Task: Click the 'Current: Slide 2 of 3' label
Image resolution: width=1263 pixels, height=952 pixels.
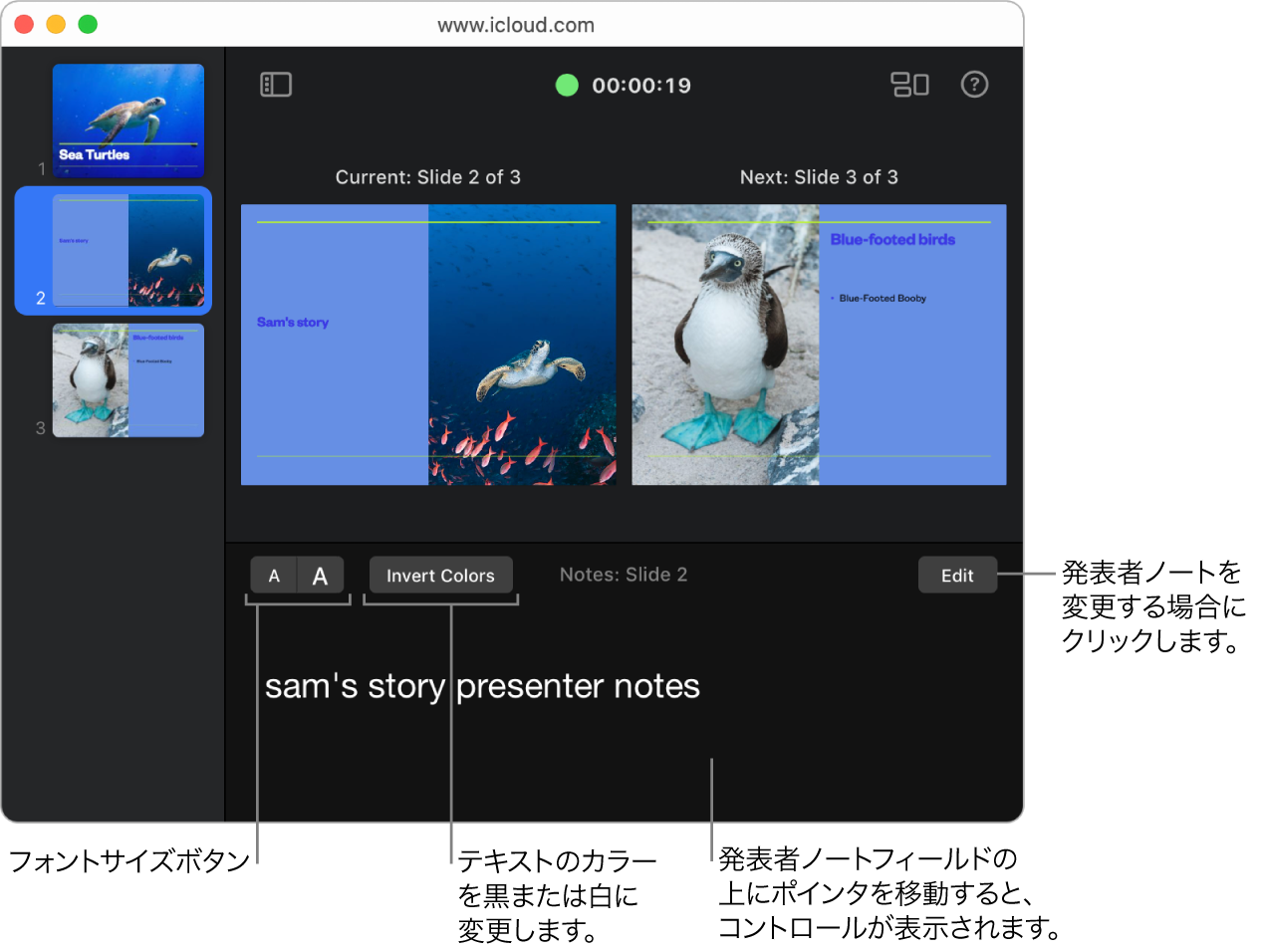Action: point(428,177)
